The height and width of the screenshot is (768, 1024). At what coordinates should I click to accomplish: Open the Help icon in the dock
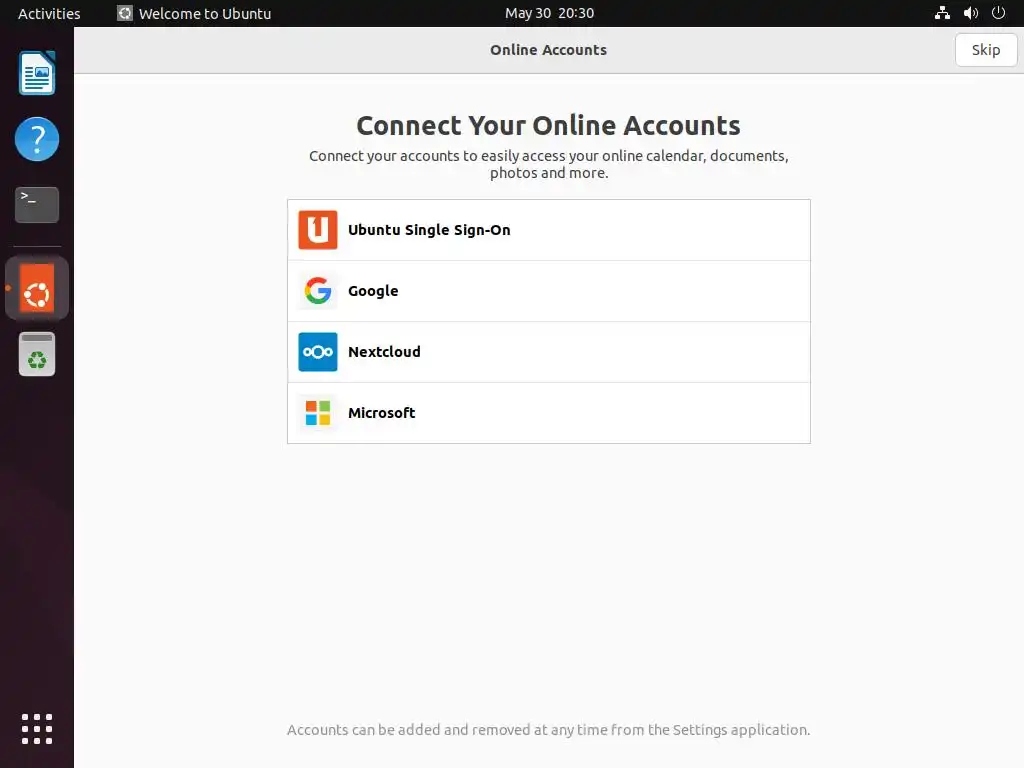click(37, 139)
